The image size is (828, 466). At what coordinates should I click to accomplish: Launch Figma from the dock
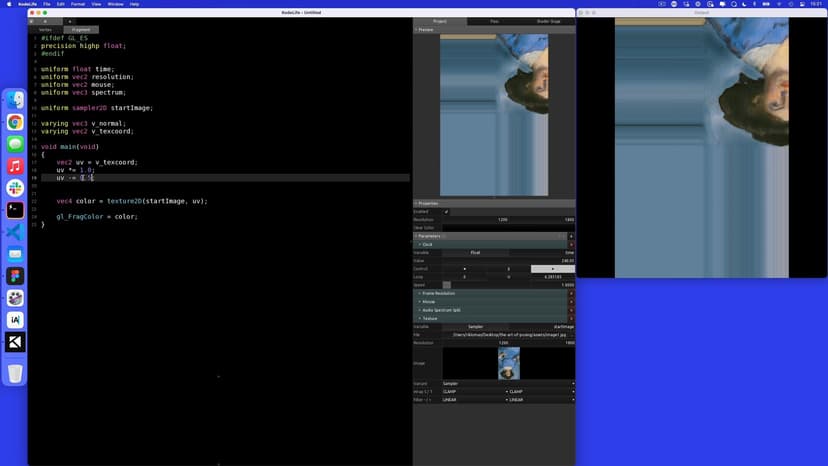coord(15,276)
